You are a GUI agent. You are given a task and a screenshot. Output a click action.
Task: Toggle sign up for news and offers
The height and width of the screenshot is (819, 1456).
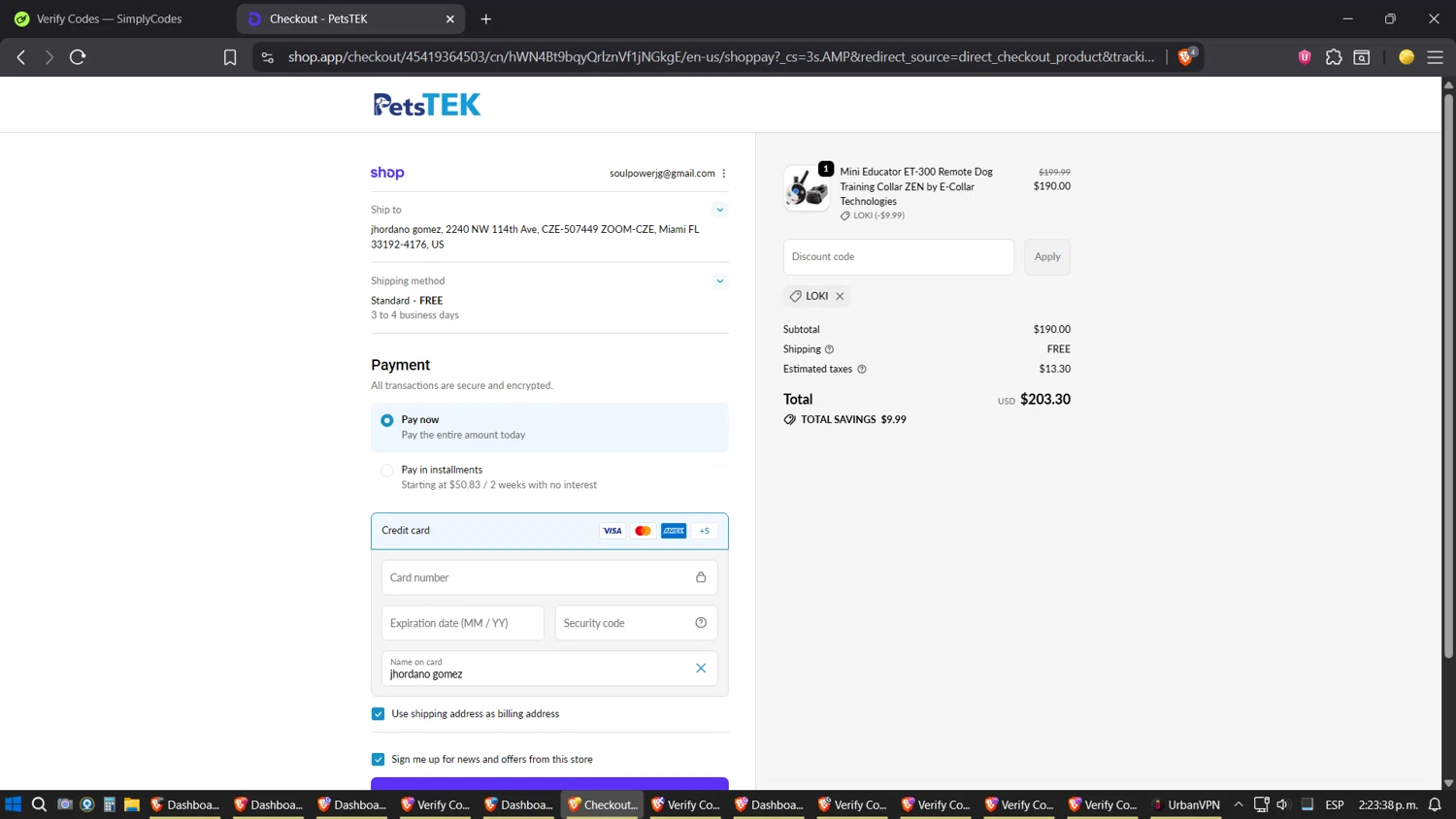tap(379, 760)
